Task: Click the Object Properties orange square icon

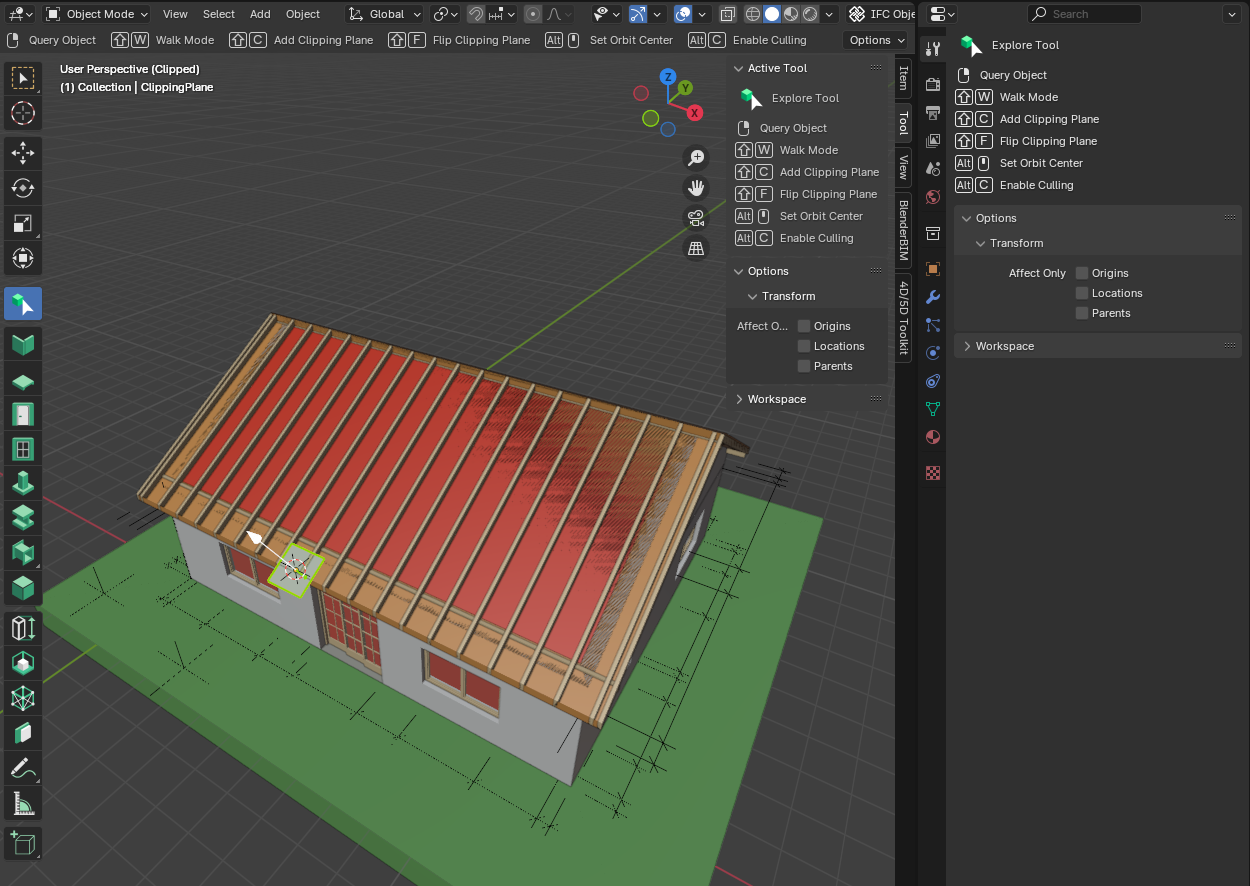Action: [932, 267]
